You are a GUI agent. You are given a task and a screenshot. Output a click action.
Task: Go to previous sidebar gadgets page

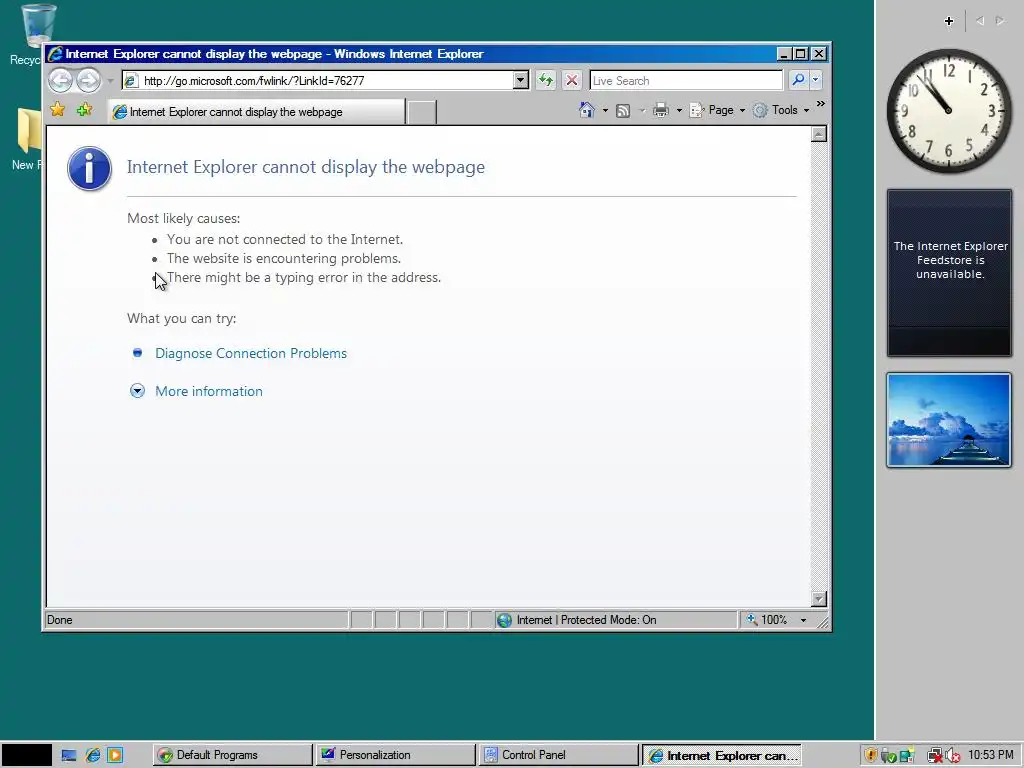pos(980,21)
